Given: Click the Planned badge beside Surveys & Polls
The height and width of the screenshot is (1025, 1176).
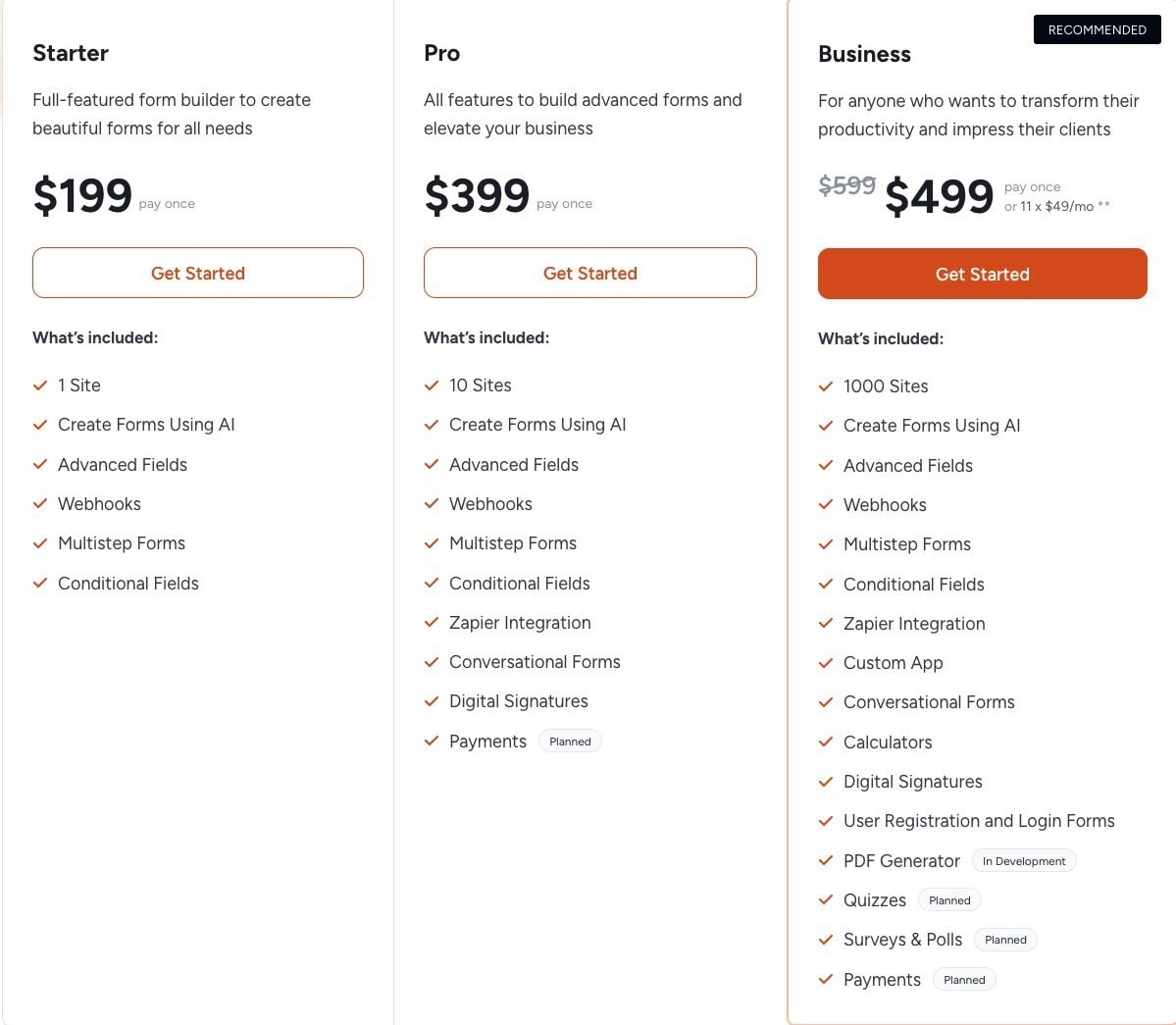Looking at the screenshot, I should pos(1005,940).
